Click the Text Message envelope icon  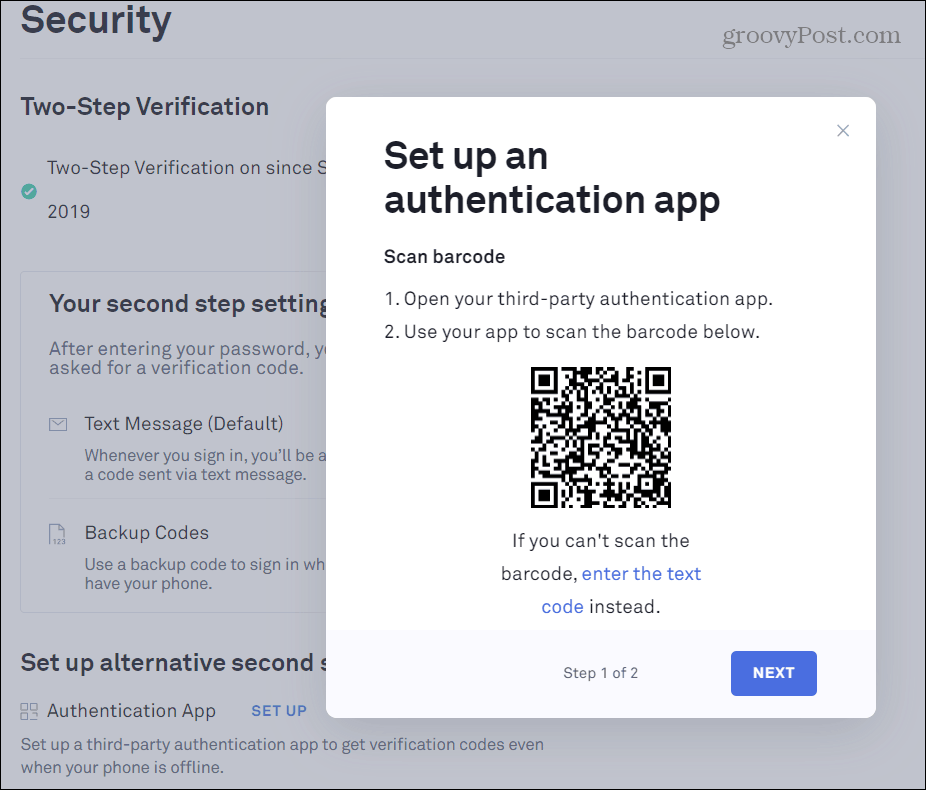tap(58, 424)
